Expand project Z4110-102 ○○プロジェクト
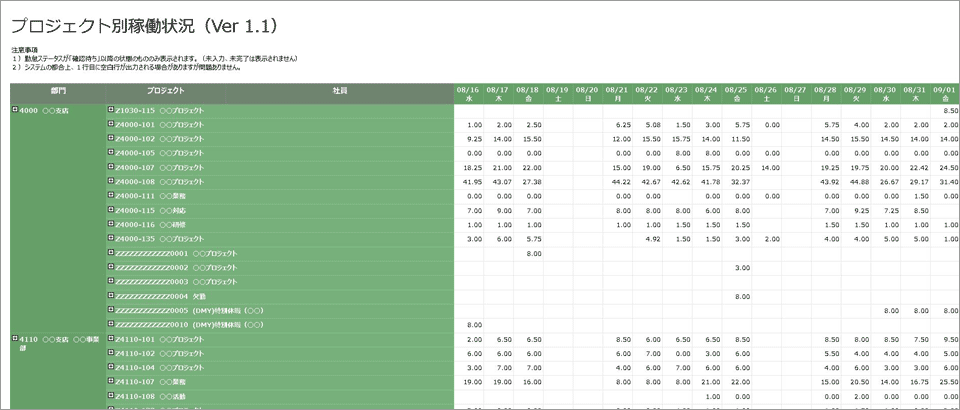The image size is (960, 410). point(111,352)
